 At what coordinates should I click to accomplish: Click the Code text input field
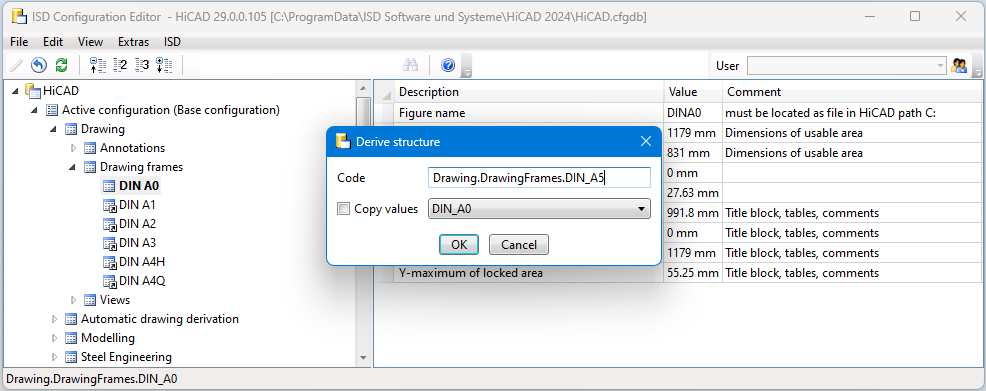[x=539, y=178]
